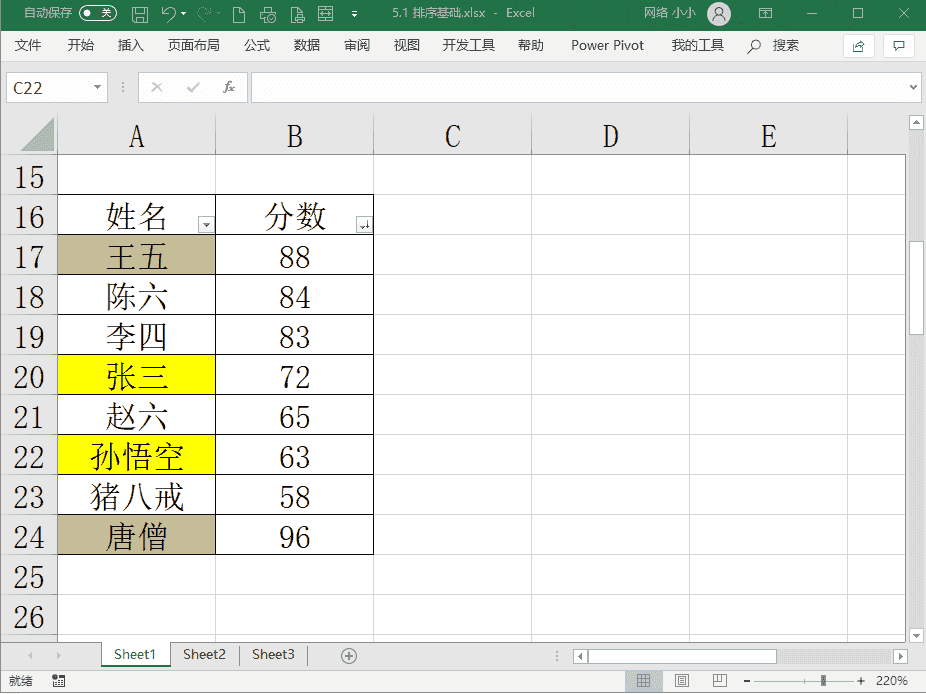Click the cell-width layout icon in the quick access toolbar
This screenshot has width=926, height=694.
pos(325,14)
